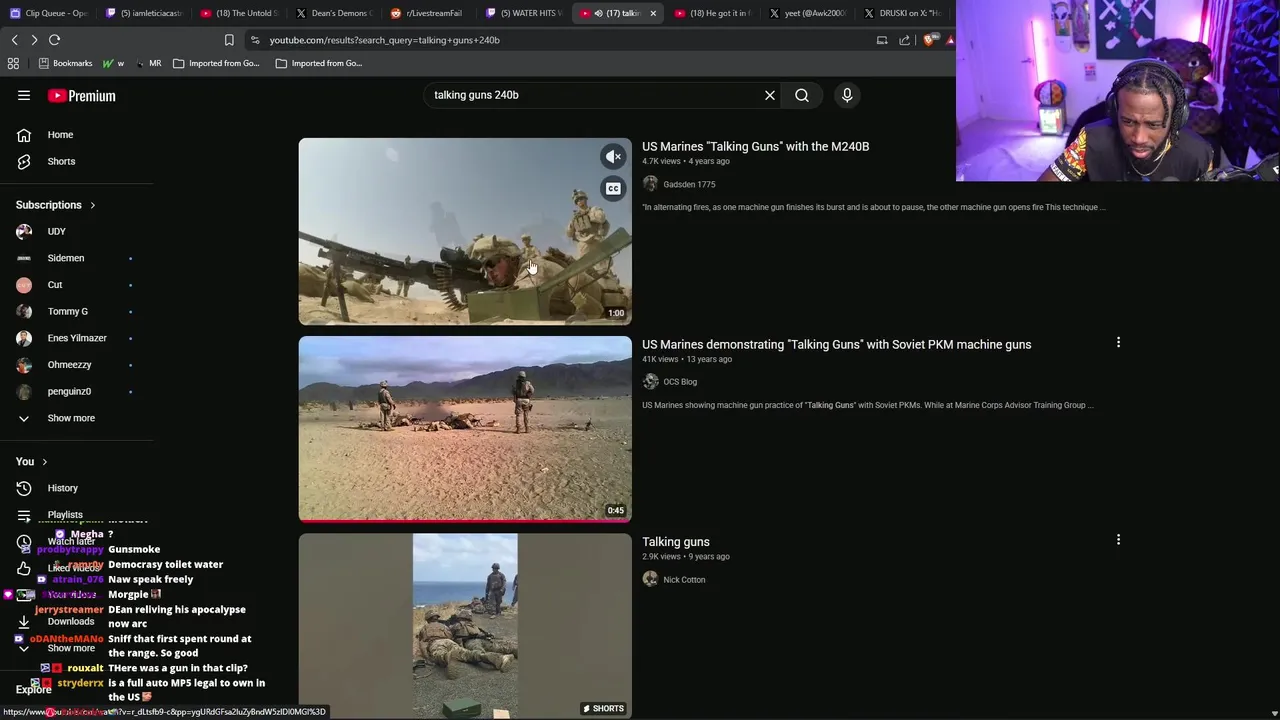
Task: Open the second Imported from Go... folder
Action: 319,63
